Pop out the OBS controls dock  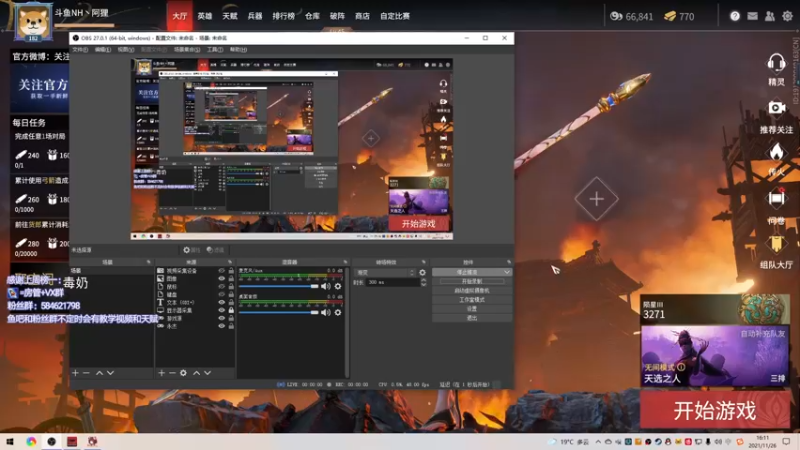click(509, 262)
